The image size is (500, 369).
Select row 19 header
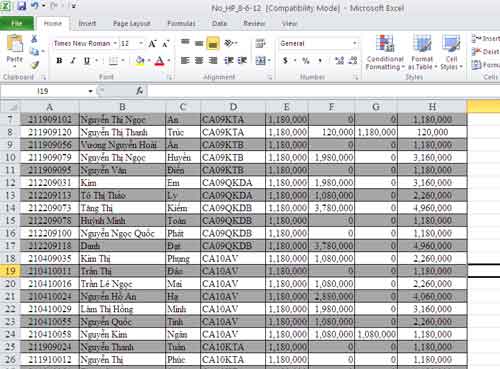coord(10,271)
